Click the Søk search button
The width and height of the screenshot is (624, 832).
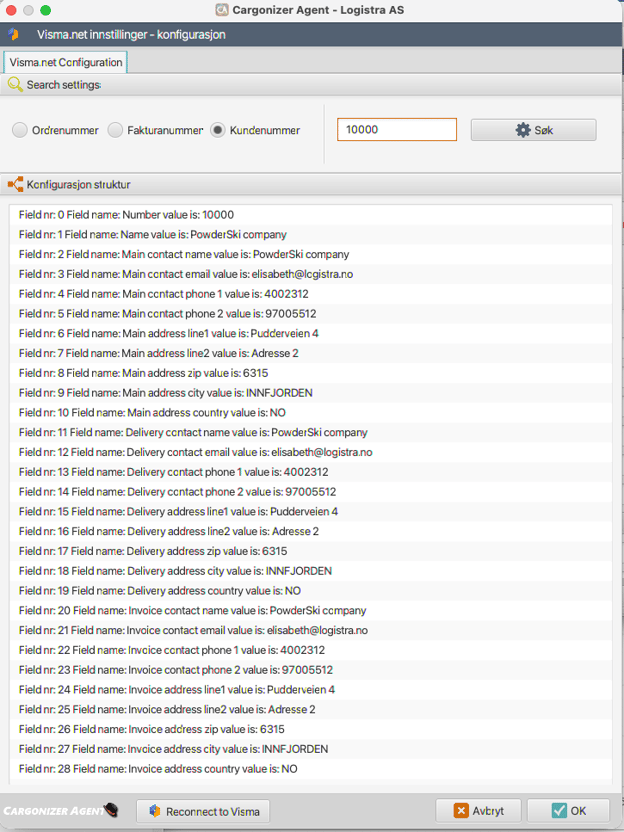(x=533, y=130)
